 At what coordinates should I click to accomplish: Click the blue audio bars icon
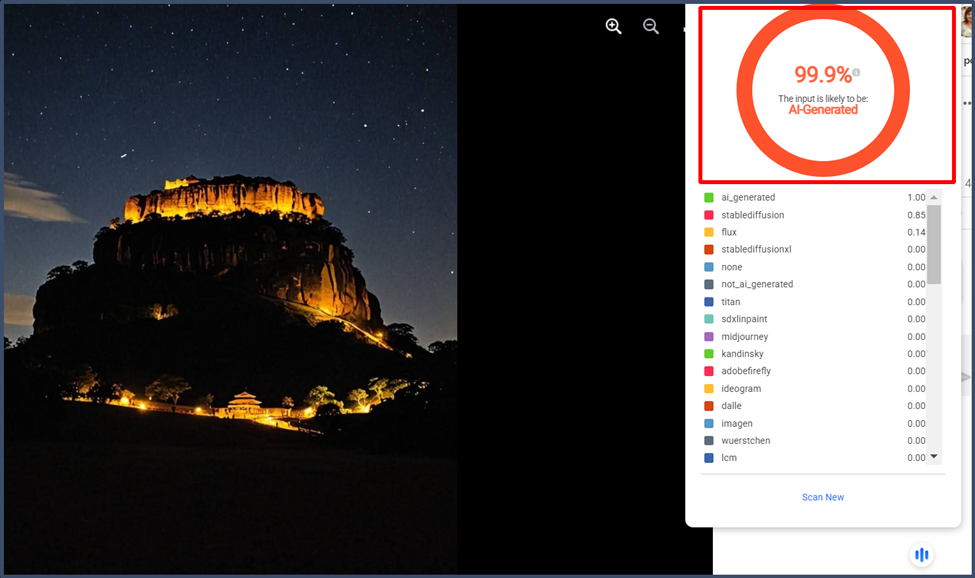[922, 554]
